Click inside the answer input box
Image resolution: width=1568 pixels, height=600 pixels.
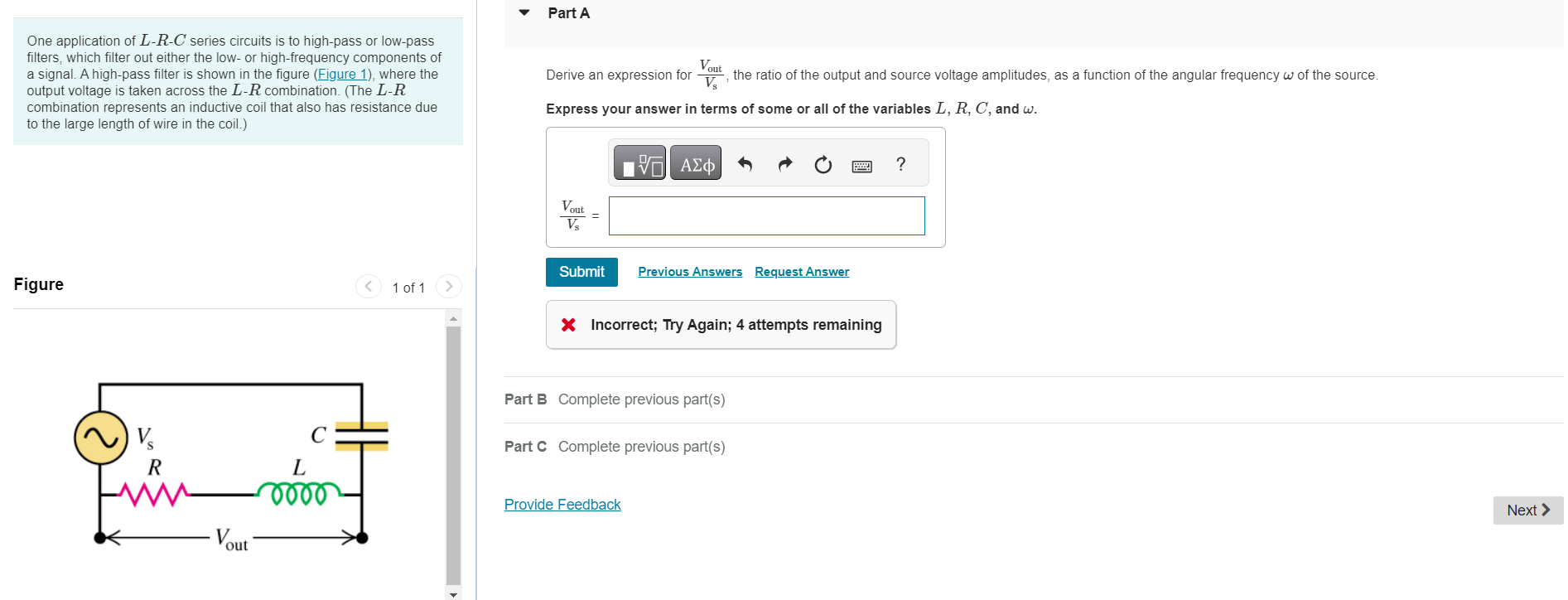click(765, 215)
